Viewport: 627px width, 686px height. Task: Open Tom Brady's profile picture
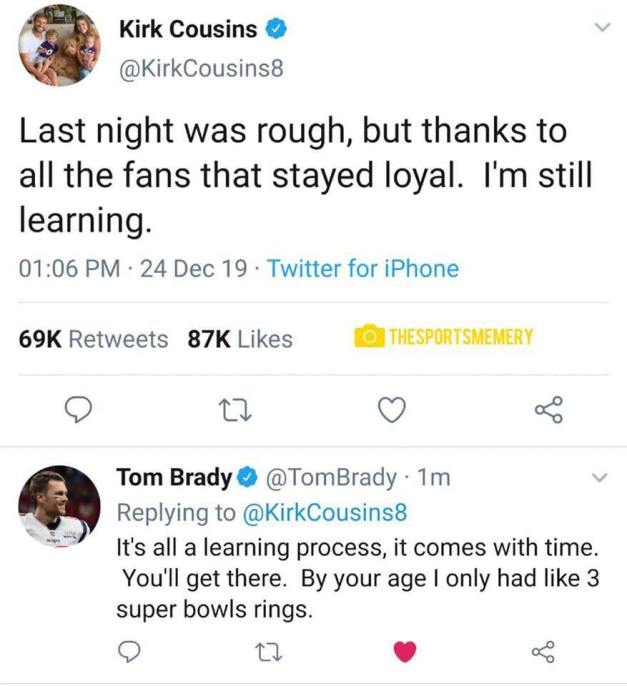click(60, 505)
